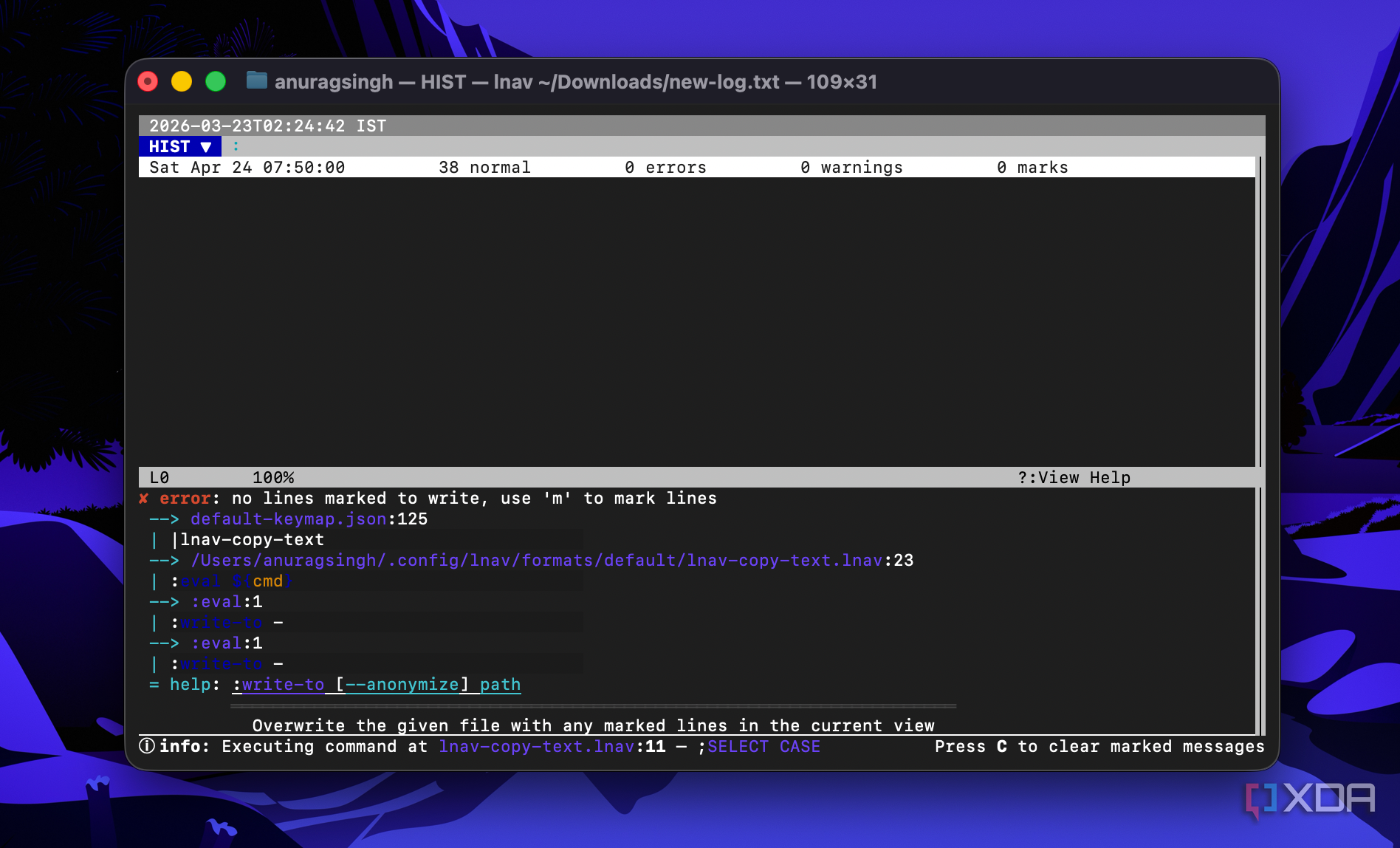Screen dimensions: 1400x848
Task: Click the 'no lines marked to write' error message
Action: (474, 499)
